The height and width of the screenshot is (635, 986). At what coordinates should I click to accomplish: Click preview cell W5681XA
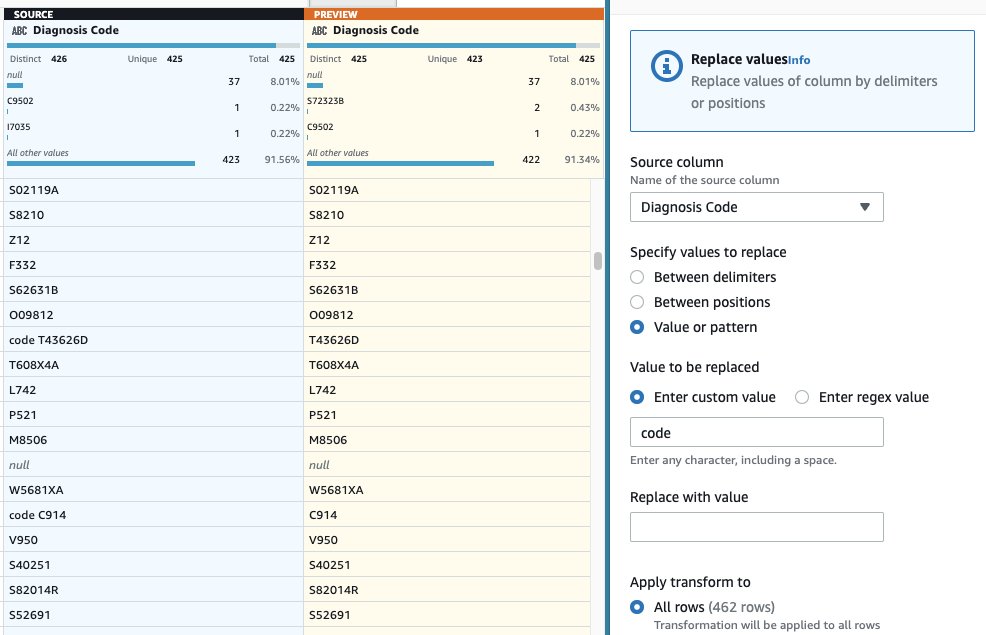[447, 490]
